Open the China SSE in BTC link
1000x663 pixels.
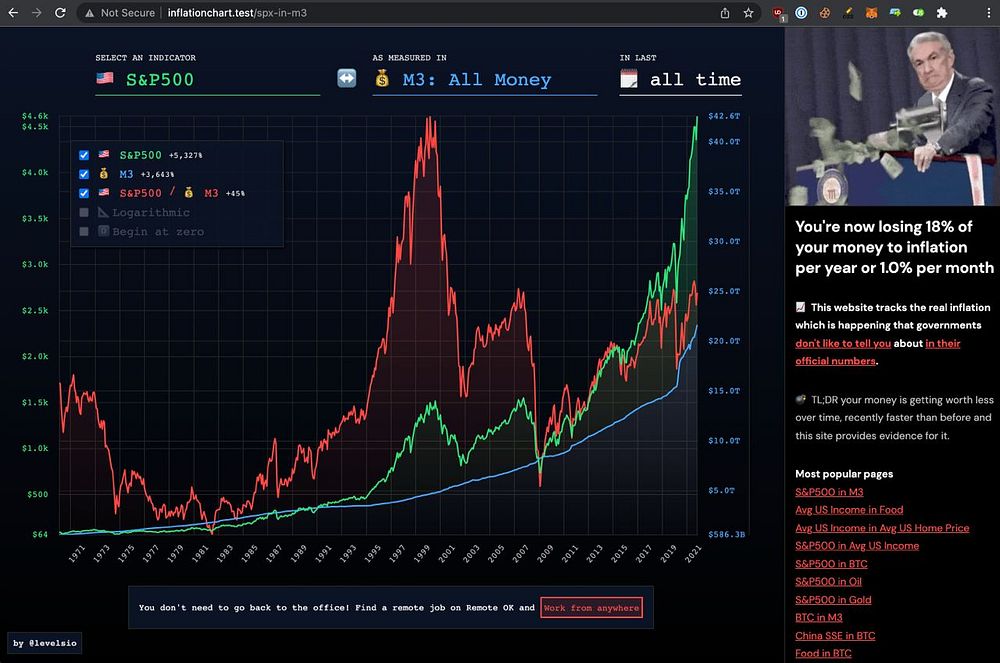[835, 636]
